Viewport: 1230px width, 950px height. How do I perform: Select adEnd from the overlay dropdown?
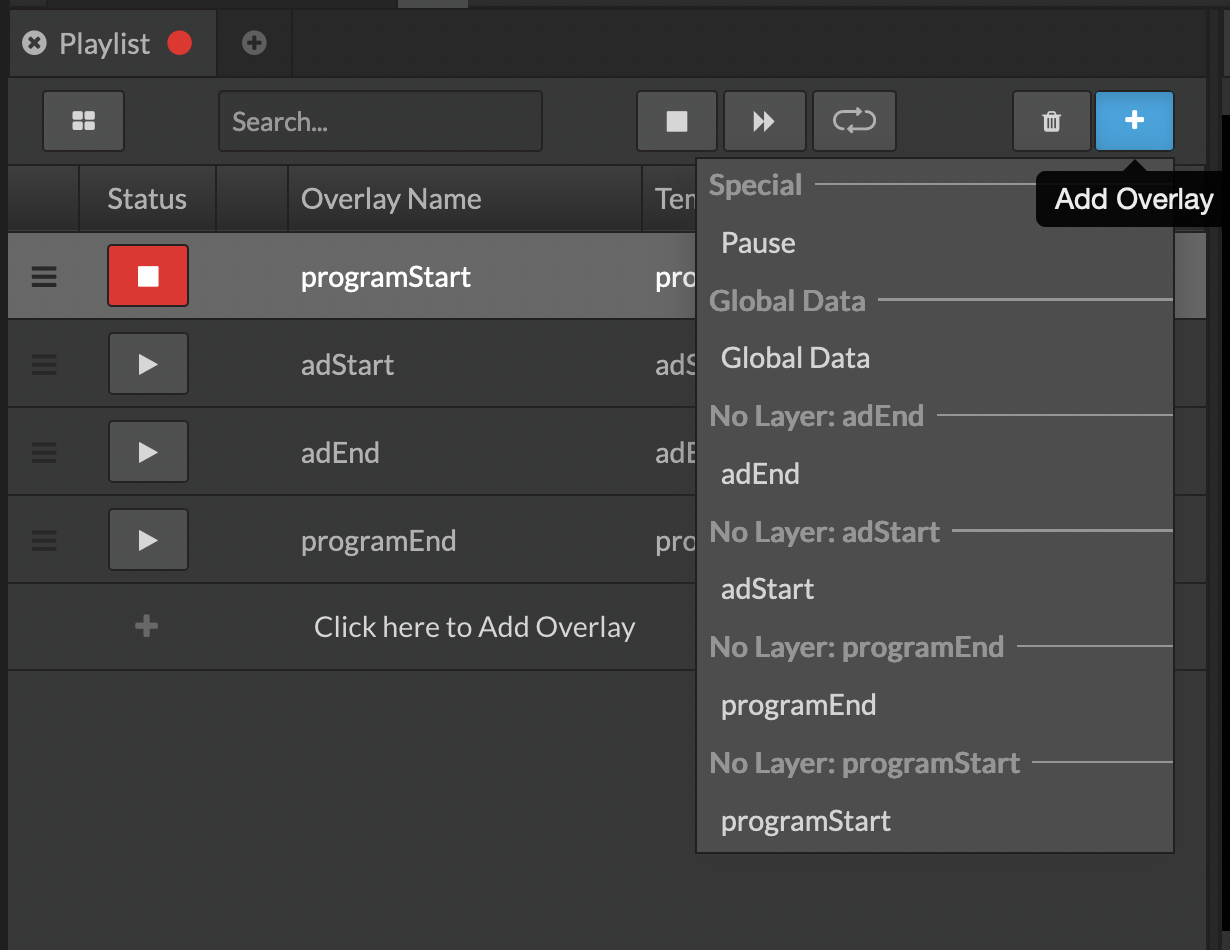pyautogui.click(x=760, y=474)
